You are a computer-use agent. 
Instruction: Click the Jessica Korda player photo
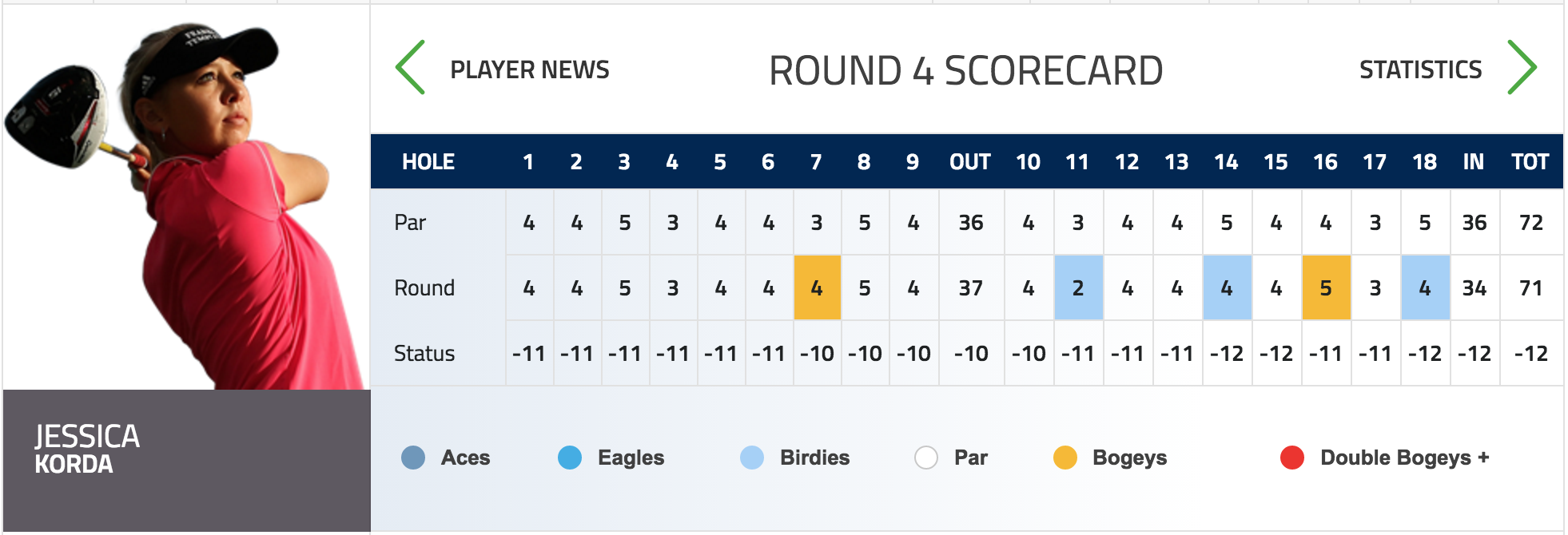click(187, 200)
